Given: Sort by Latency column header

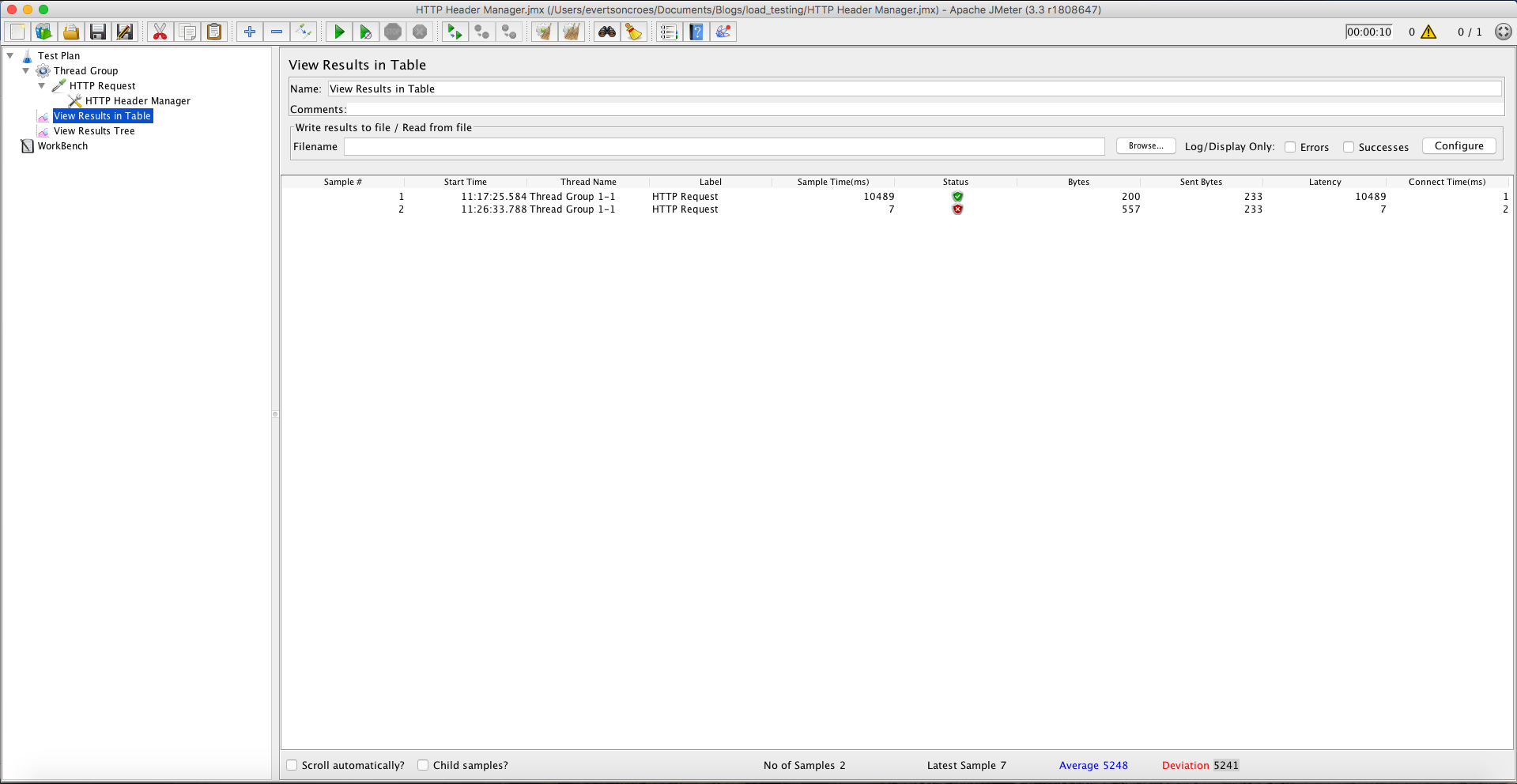Looking at the screenshot, I should tap(1325, 182).
